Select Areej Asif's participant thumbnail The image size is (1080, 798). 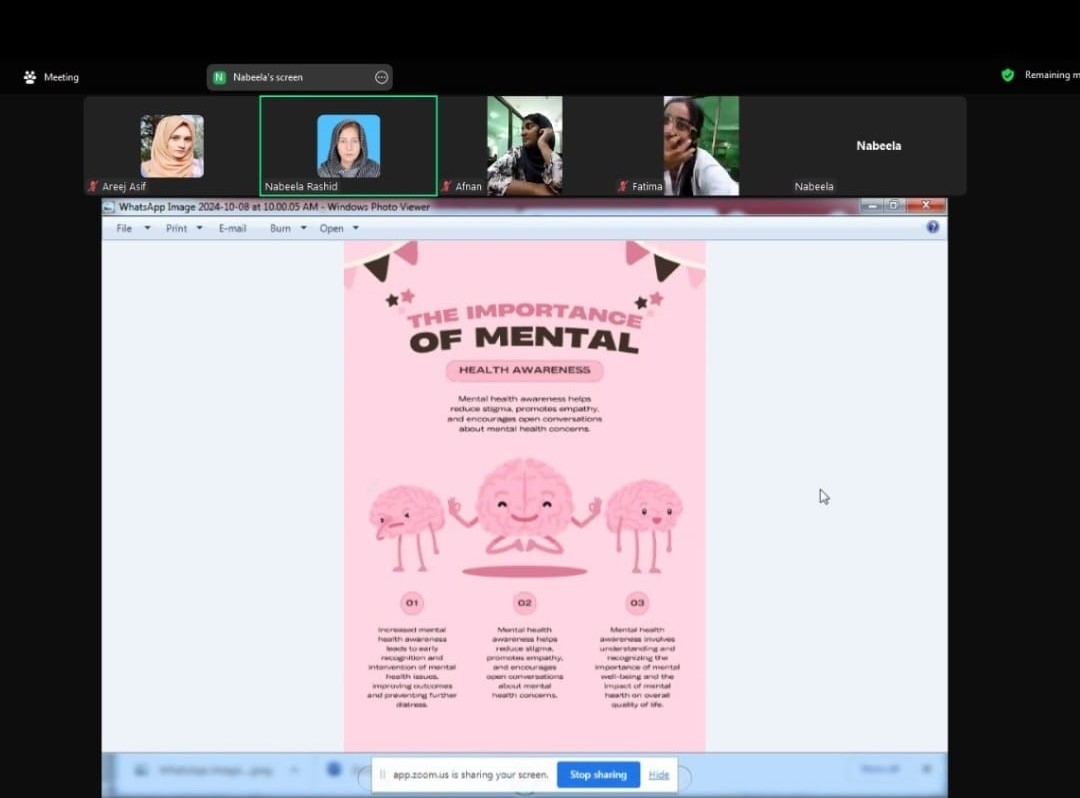(x=172, y=146)
